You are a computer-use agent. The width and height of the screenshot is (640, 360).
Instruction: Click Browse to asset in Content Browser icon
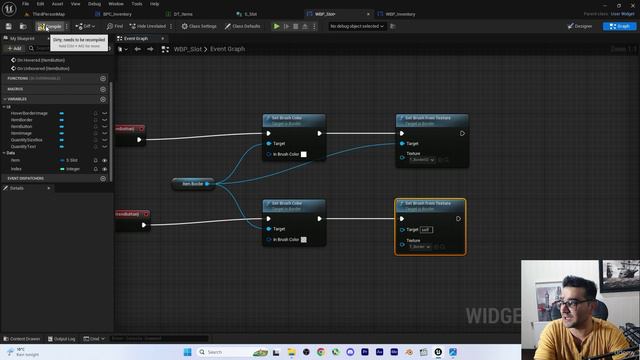[23, 26]
